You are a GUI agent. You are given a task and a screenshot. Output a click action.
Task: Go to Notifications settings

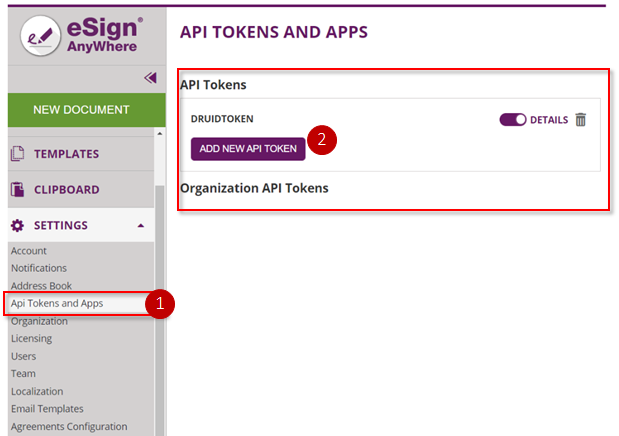(39, 268)
